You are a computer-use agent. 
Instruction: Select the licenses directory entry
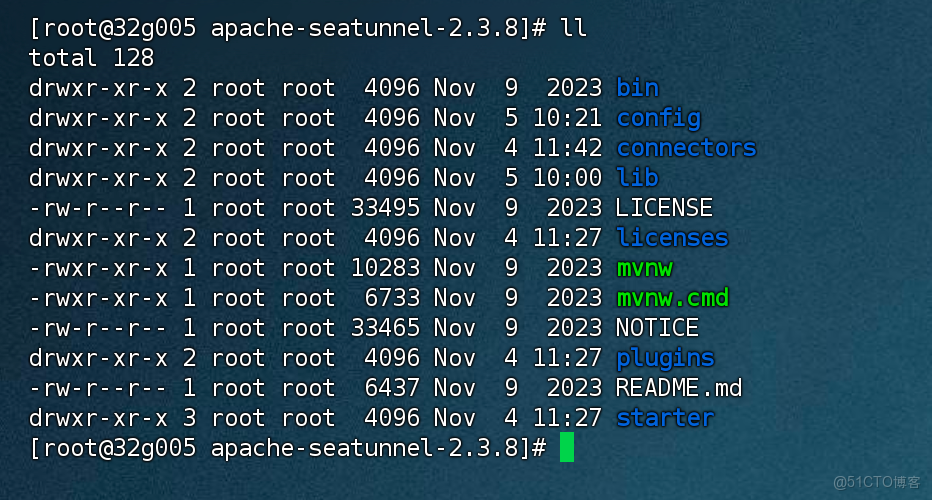point(672,238)
